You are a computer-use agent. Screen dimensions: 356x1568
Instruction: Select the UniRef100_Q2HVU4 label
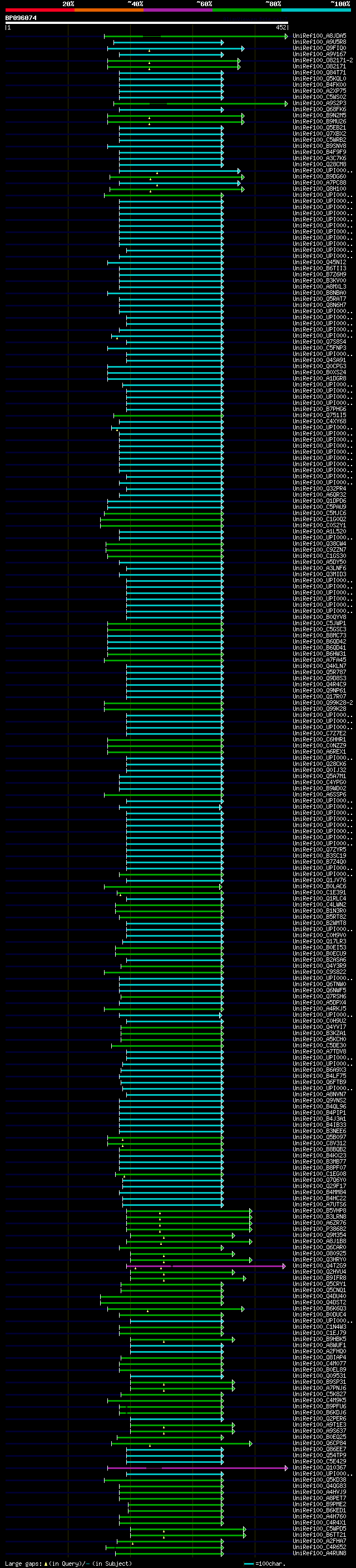[x=319, y=1272]
